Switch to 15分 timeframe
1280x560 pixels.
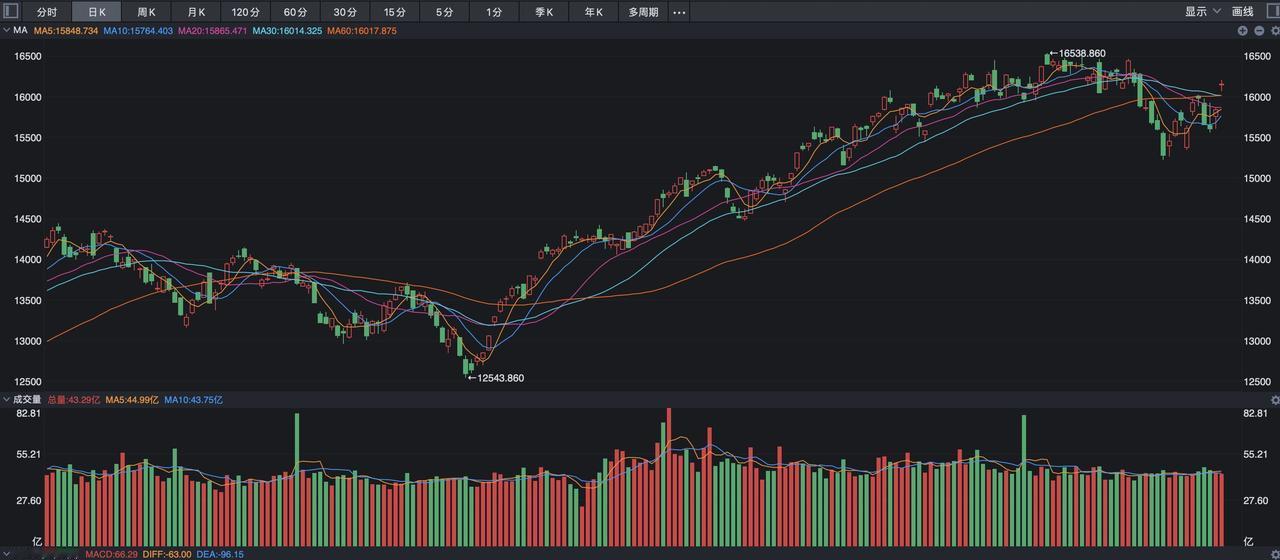[x=395, y=12]
